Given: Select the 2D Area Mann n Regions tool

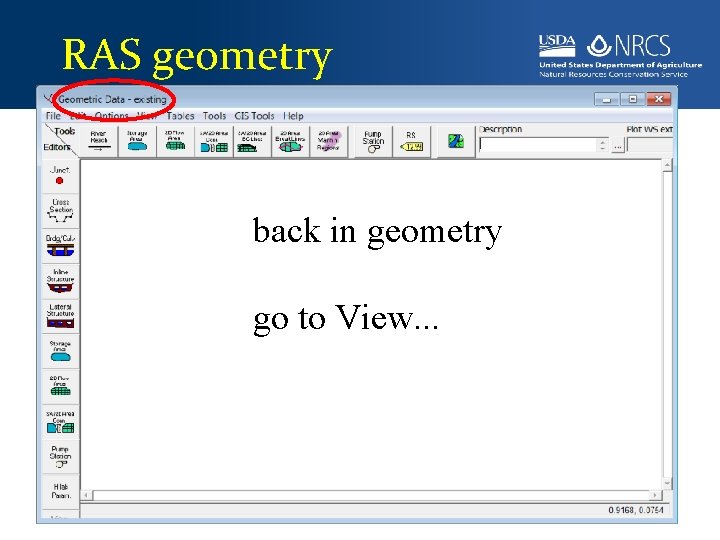Looking at the screenshot, I should click(x=328, y=141).
